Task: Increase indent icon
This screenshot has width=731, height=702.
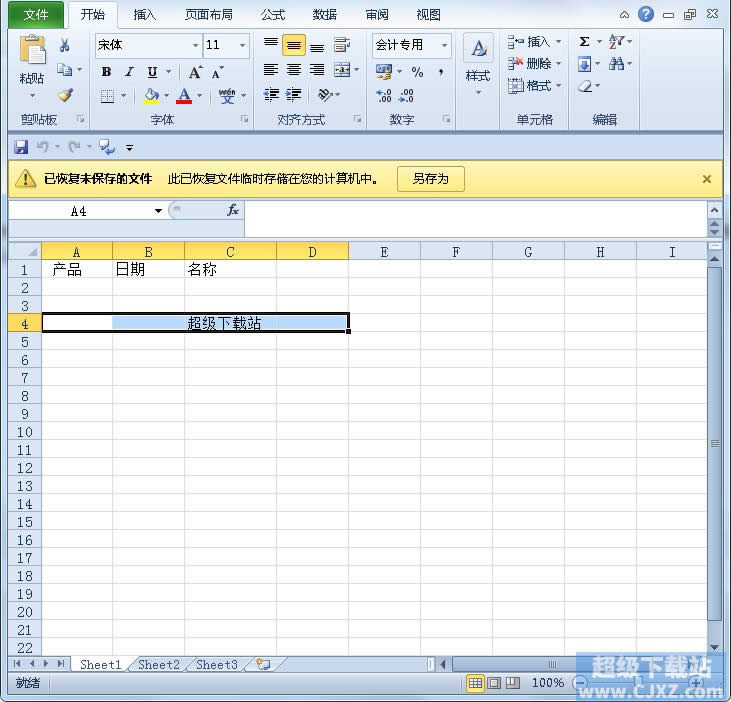Action: [294, 95]
